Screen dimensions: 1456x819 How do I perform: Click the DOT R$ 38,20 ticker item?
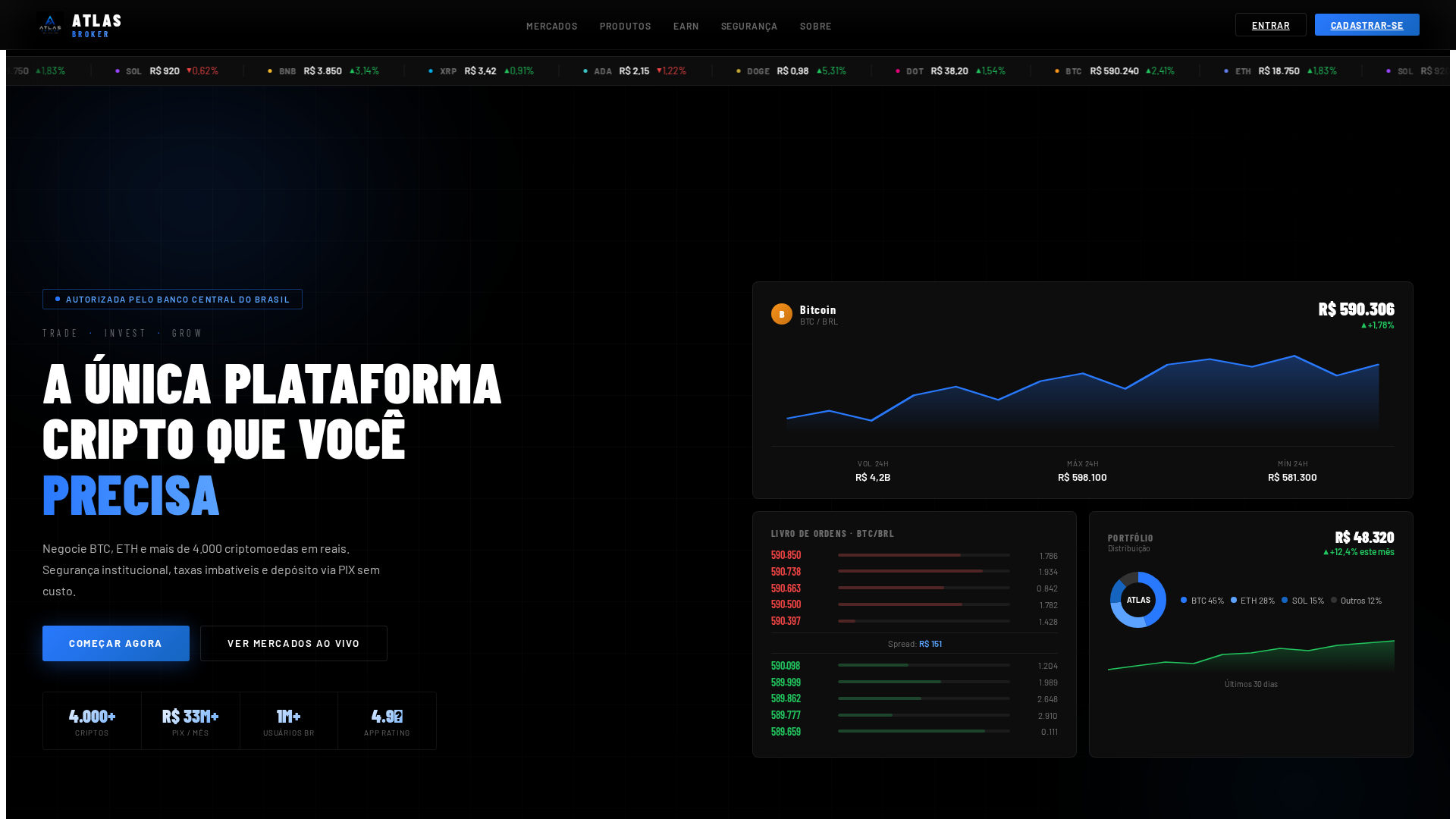950,71
